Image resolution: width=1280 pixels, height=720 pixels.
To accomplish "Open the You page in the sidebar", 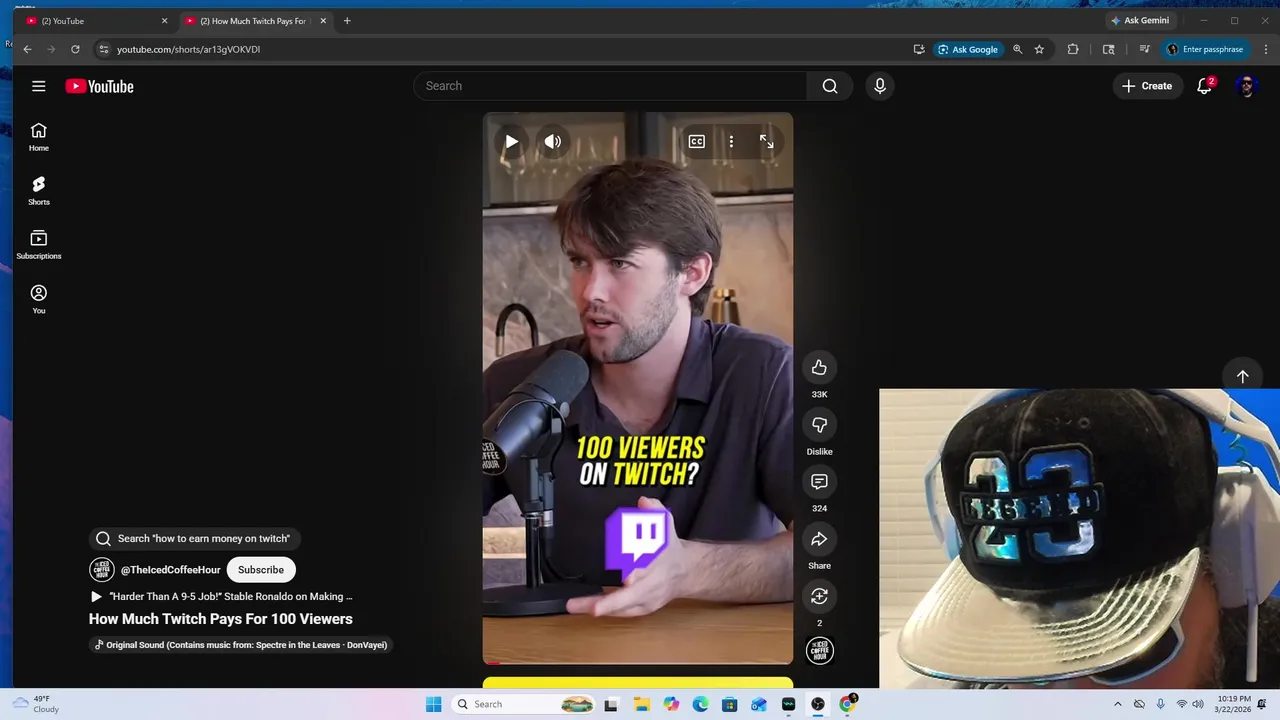I will point(38,300).
